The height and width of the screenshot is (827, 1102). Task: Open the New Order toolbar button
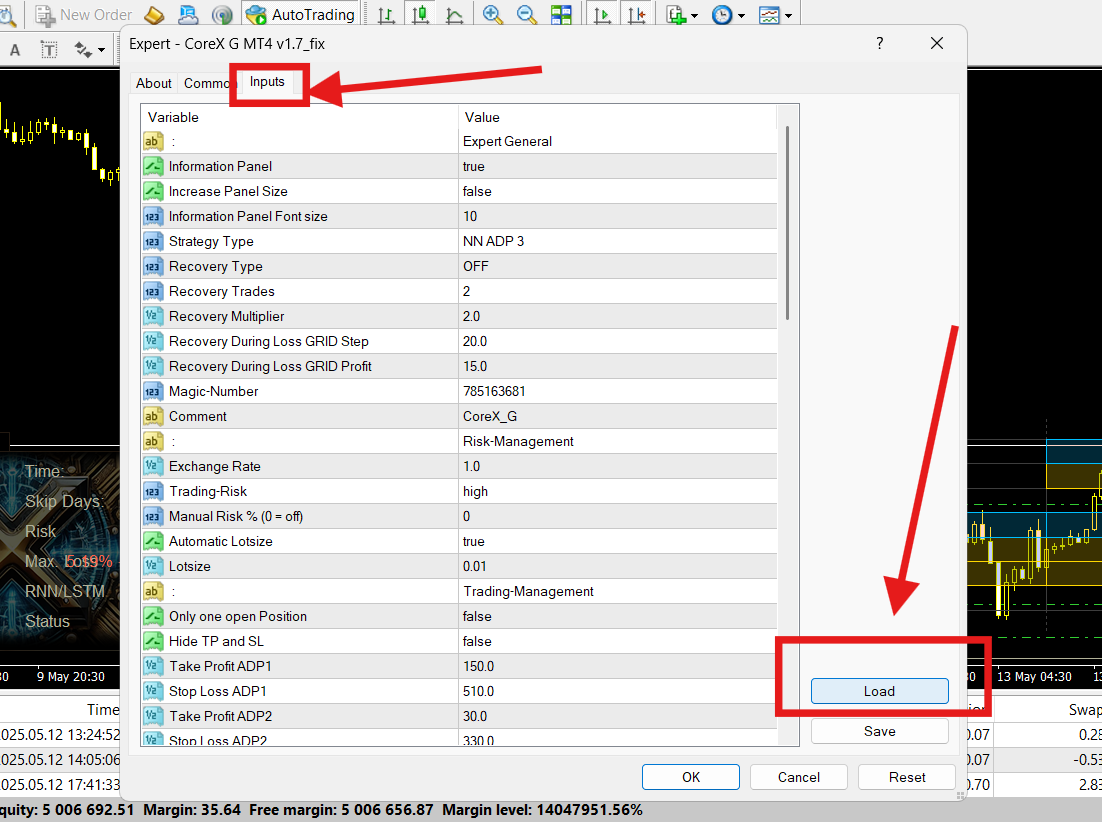[84, 15]
